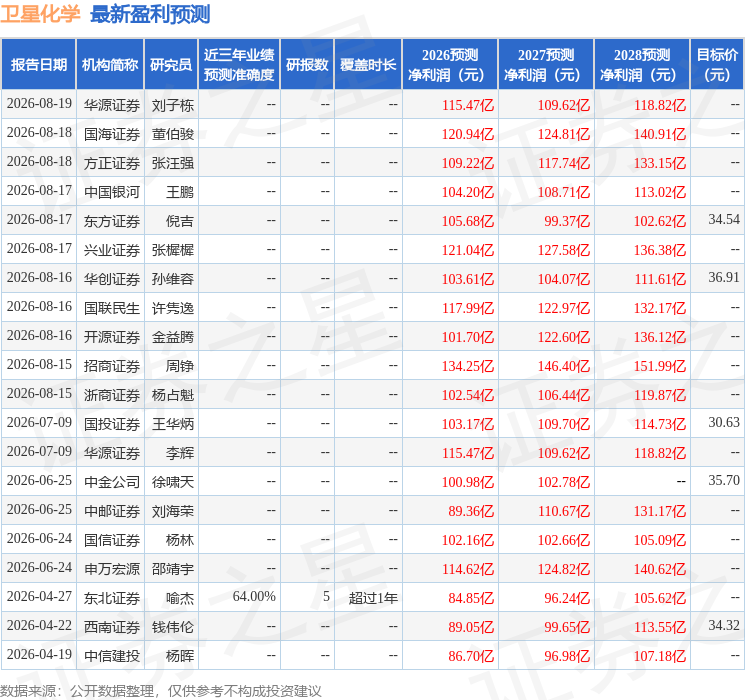Select the 东北证券 institution cell
Image resolution: width=745 pixels, height=700 pixels.
point(112,598)
